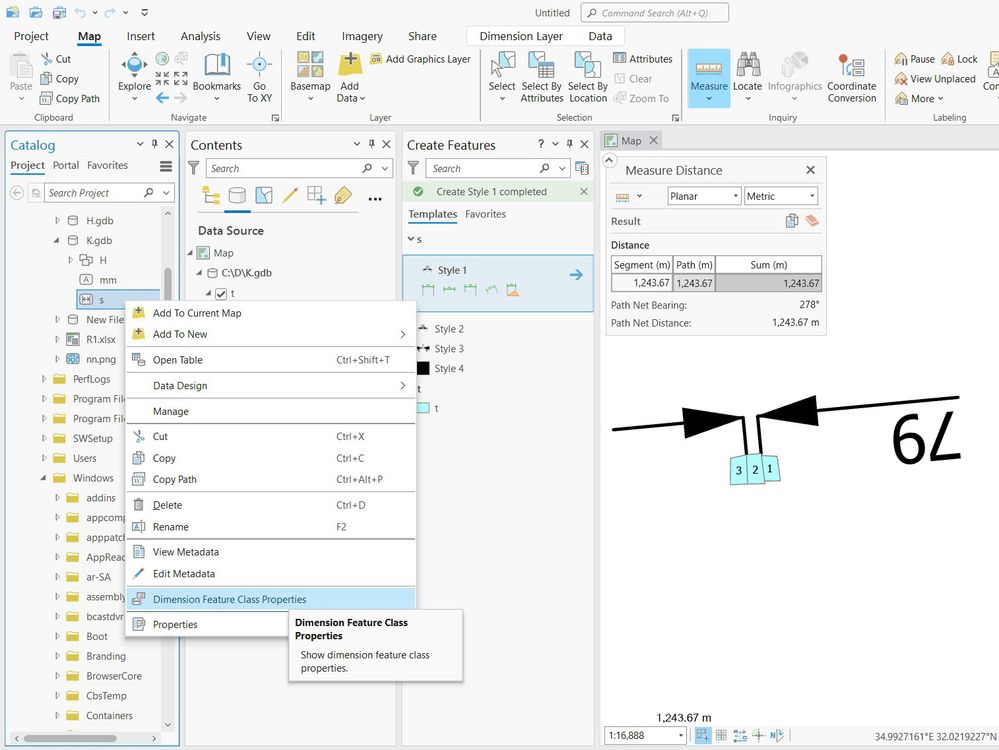Collapse the K.gdb geodatabase
This screenshot has height=750, width=999.
[x=57, y=240]
